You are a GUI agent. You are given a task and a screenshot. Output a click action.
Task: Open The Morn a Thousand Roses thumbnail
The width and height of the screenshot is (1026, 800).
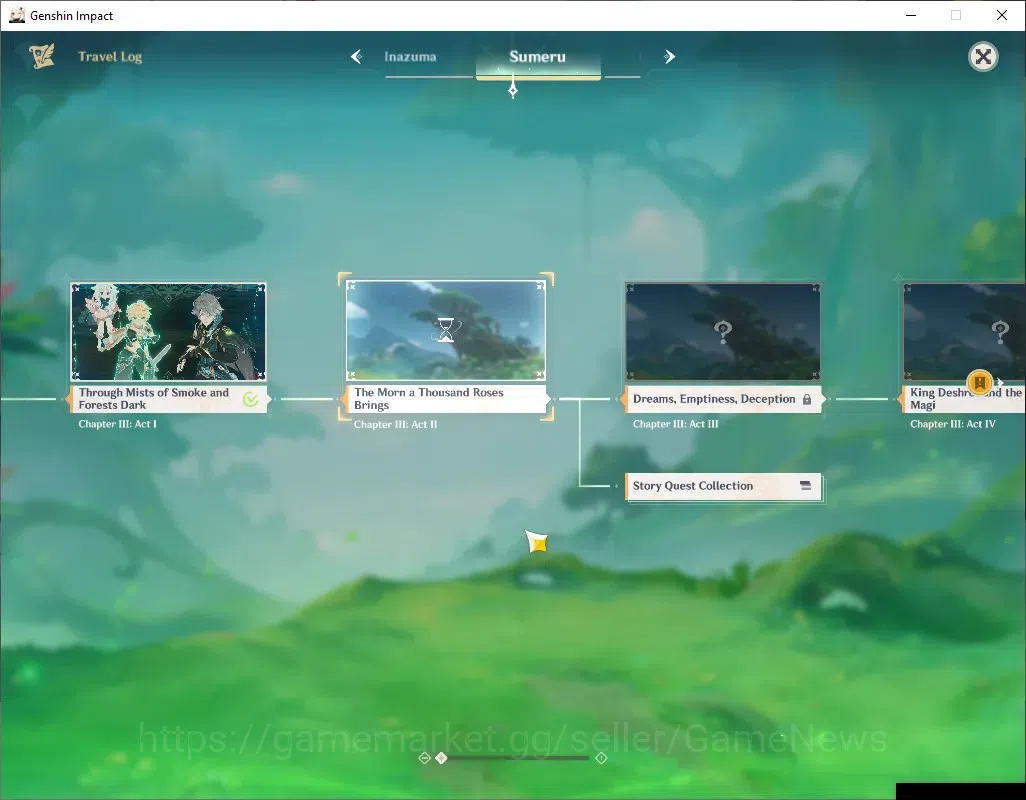point(446,330)
